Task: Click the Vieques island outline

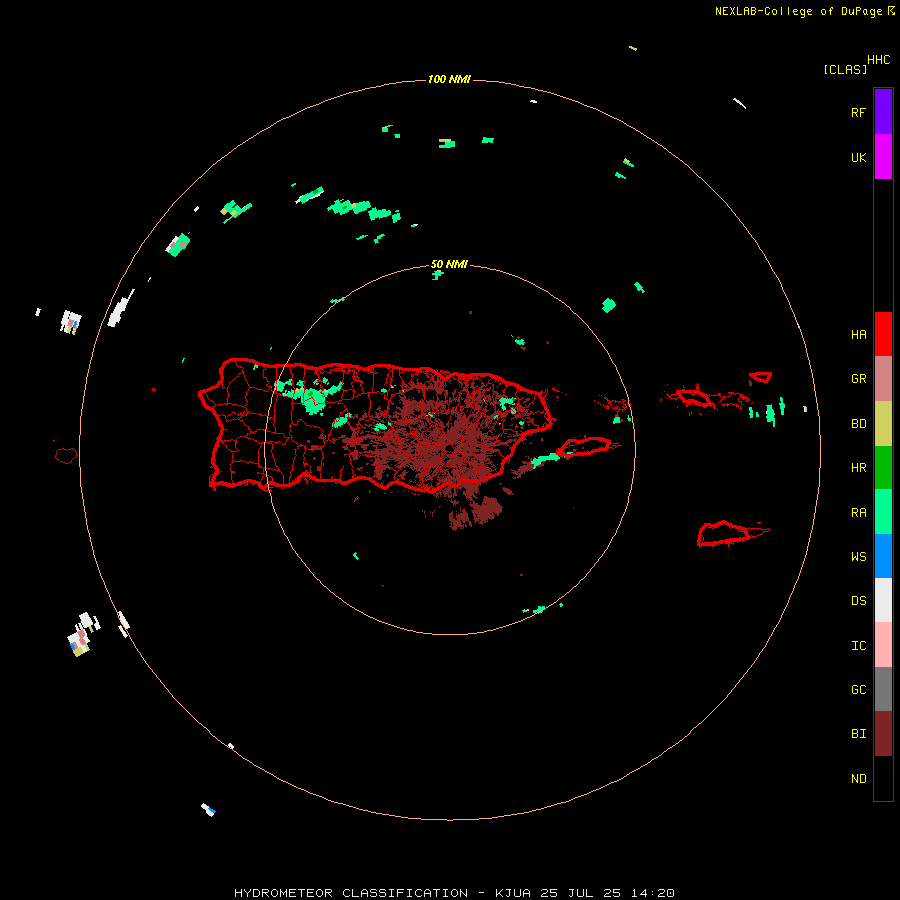Action: [x=584, y=447]
